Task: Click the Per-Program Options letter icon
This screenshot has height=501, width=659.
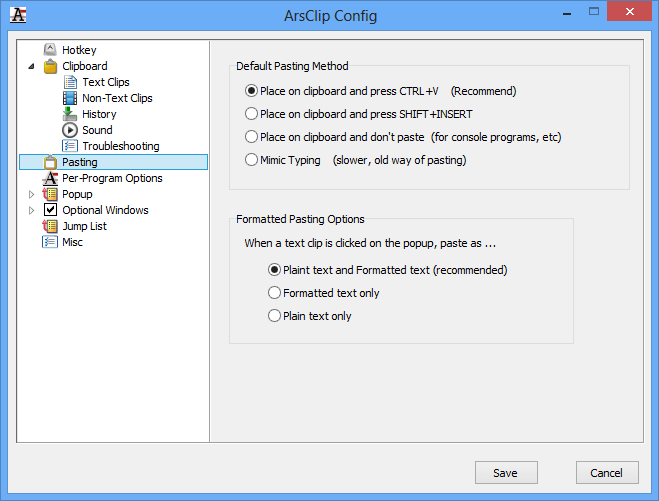Action: pyautogui.click(x=50, y=178)
